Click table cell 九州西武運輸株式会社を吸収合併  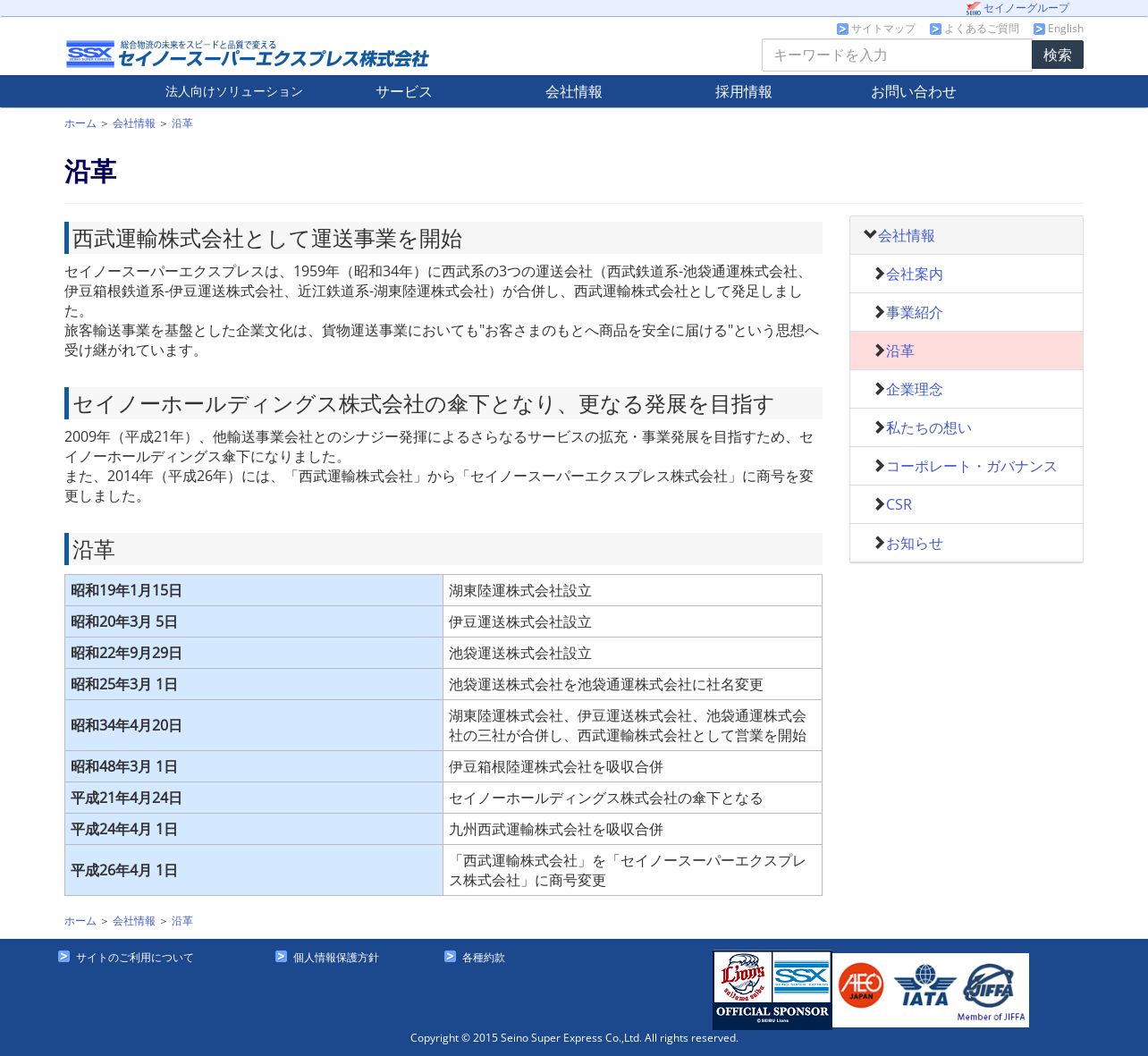(x=632, y=829)
